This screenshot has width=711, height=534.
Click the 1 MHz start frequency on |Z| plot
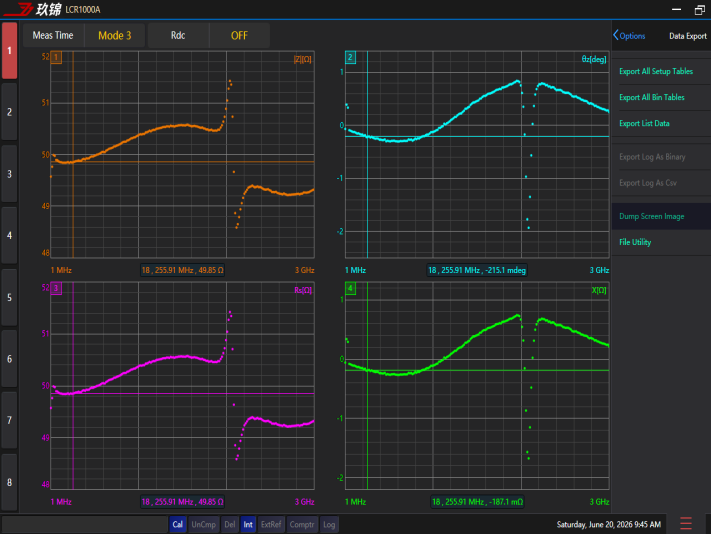coord(61,270)
